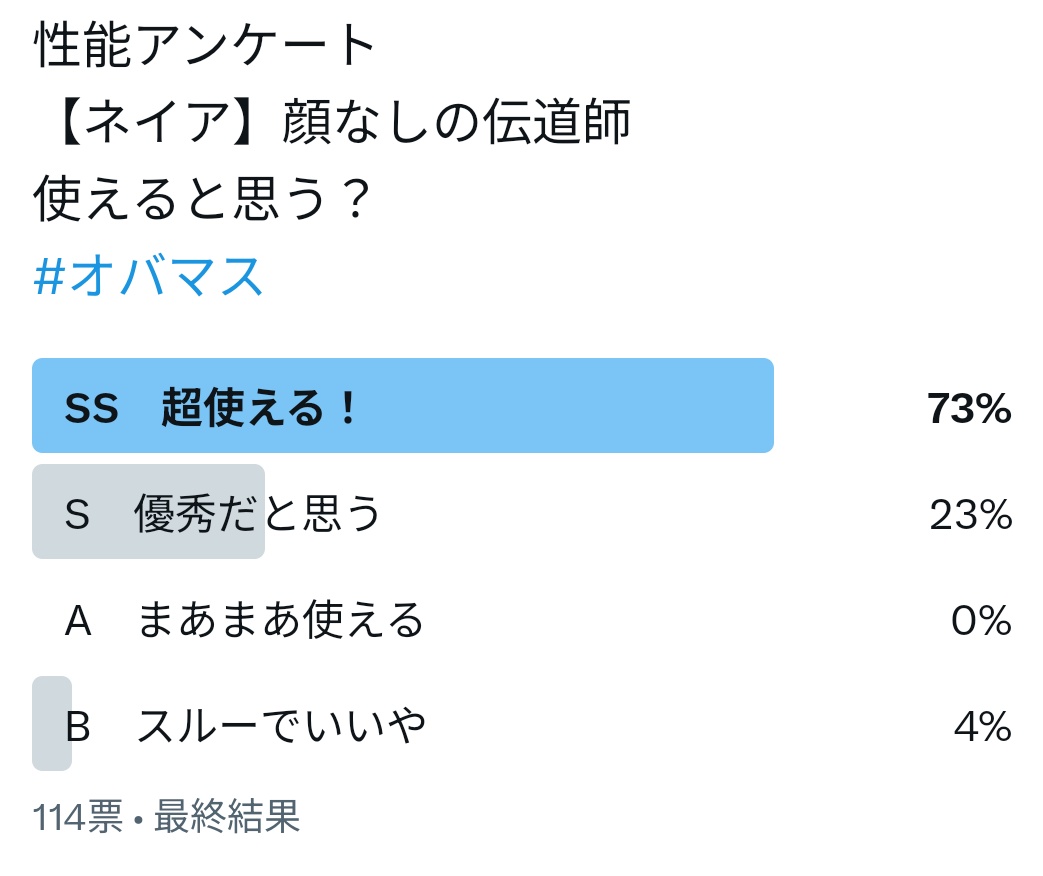Click the 使えると思う？ question line
This screenshot has width=1043, height=876.
pyautogui.click(x=203, y=200)
